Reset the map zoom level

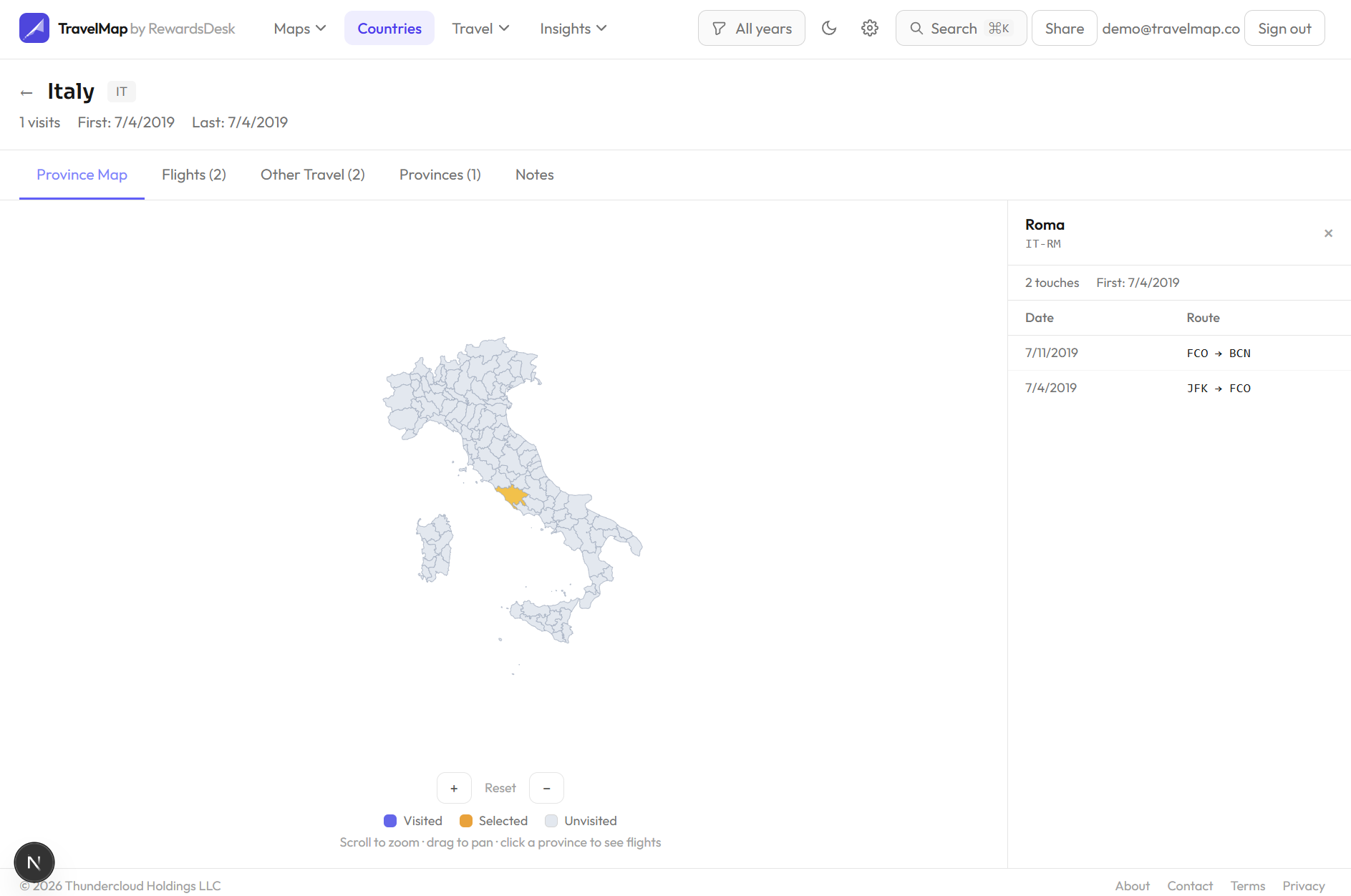(x=500, y=788)
